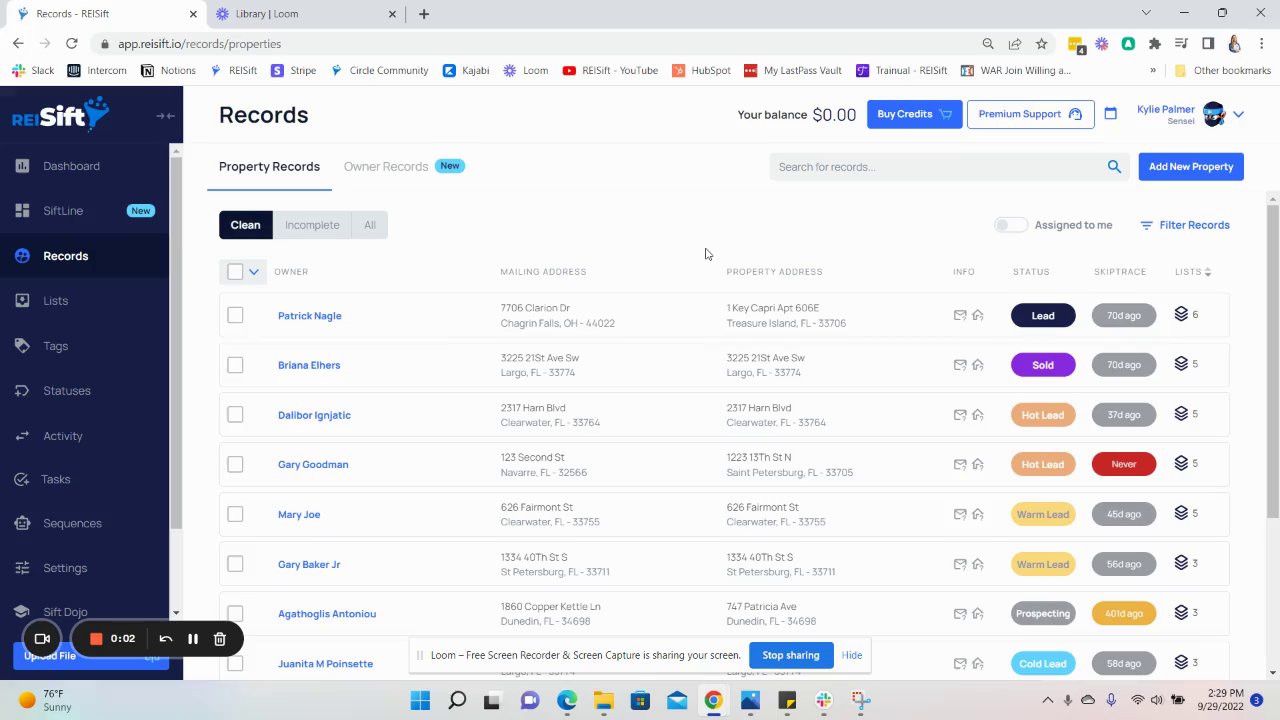Collapse the sidebar with the arrows icon

pyautogui.click(x=166, y=116)
